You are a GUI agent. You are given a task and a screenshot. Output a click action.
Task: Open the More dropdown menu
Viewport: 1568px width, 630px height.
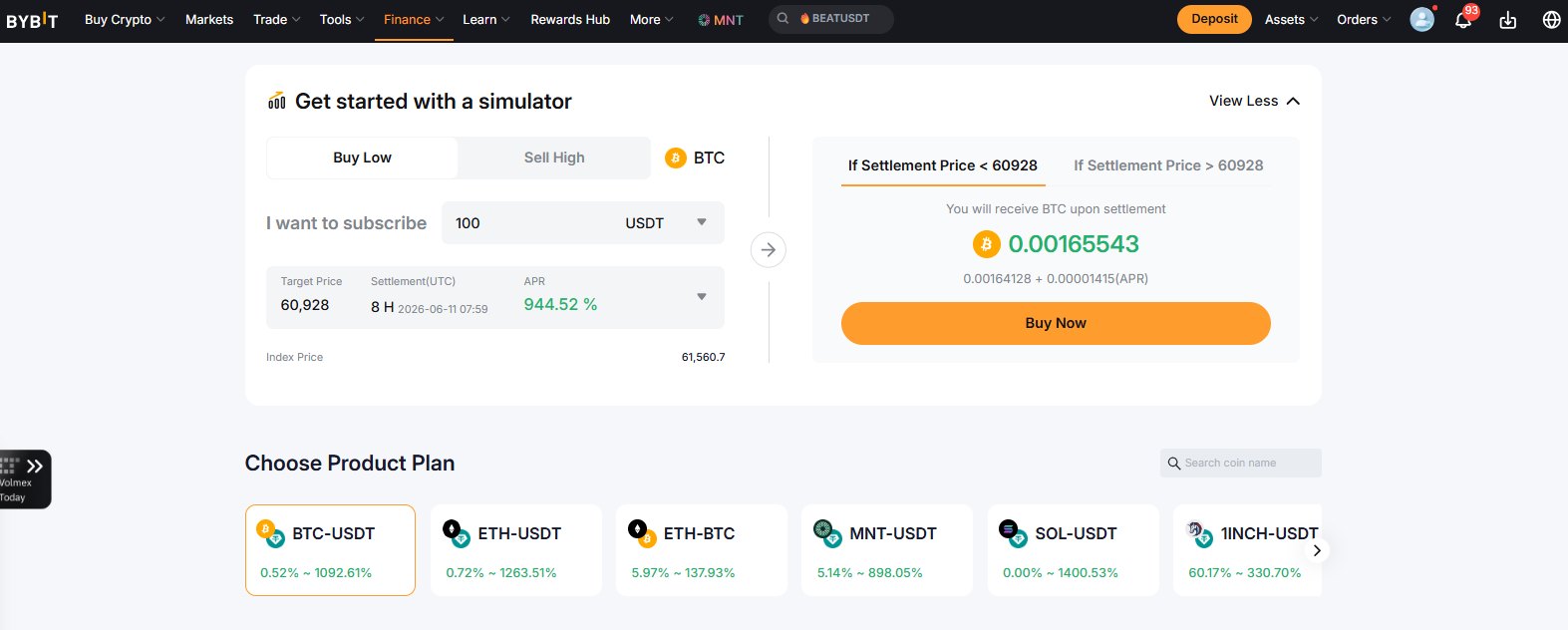tap(652, 19)
